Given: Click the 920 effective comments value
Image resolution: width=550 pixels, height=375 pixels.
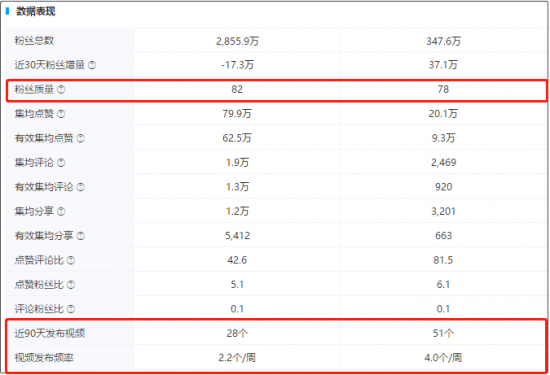Looking at the screenshot, I should click(x=443, y=187).
